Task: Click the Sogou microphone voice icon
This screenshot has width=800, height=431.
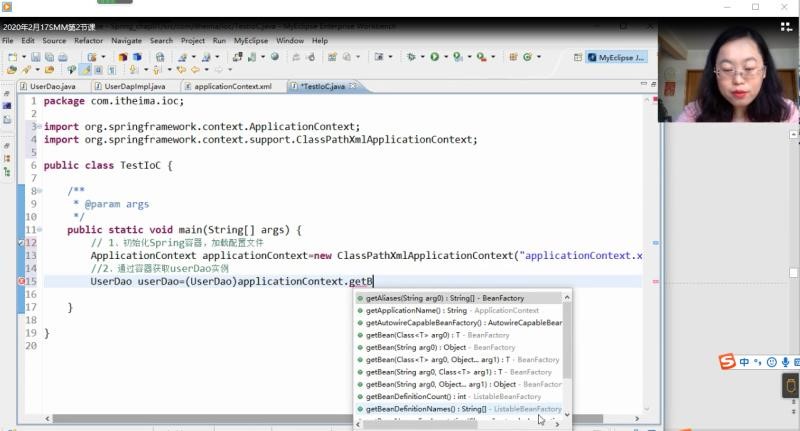Action: tap(785, 362)
